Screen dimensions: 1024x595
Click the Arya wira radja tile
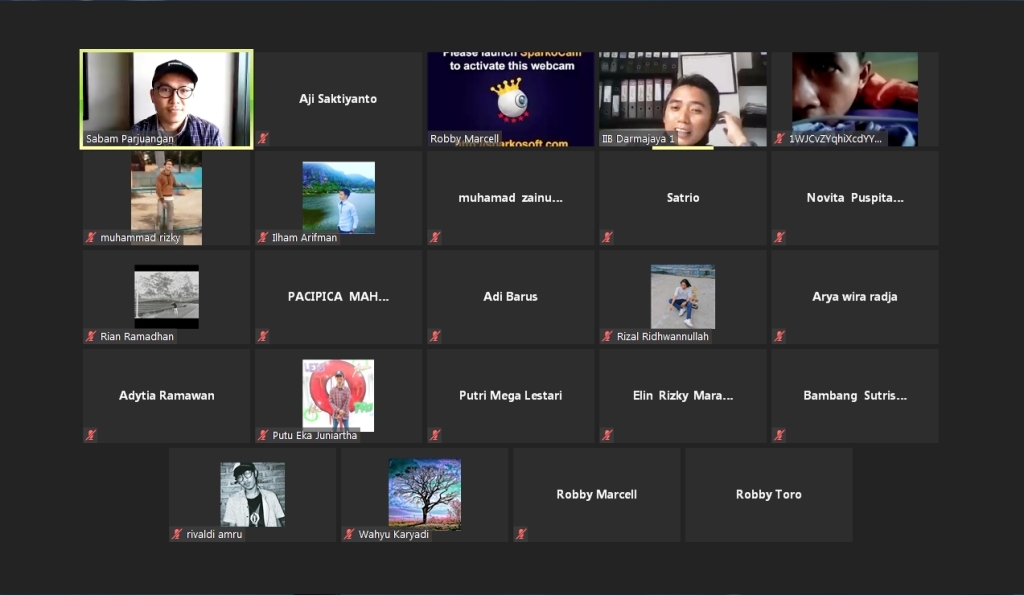[x=855, y=297]
